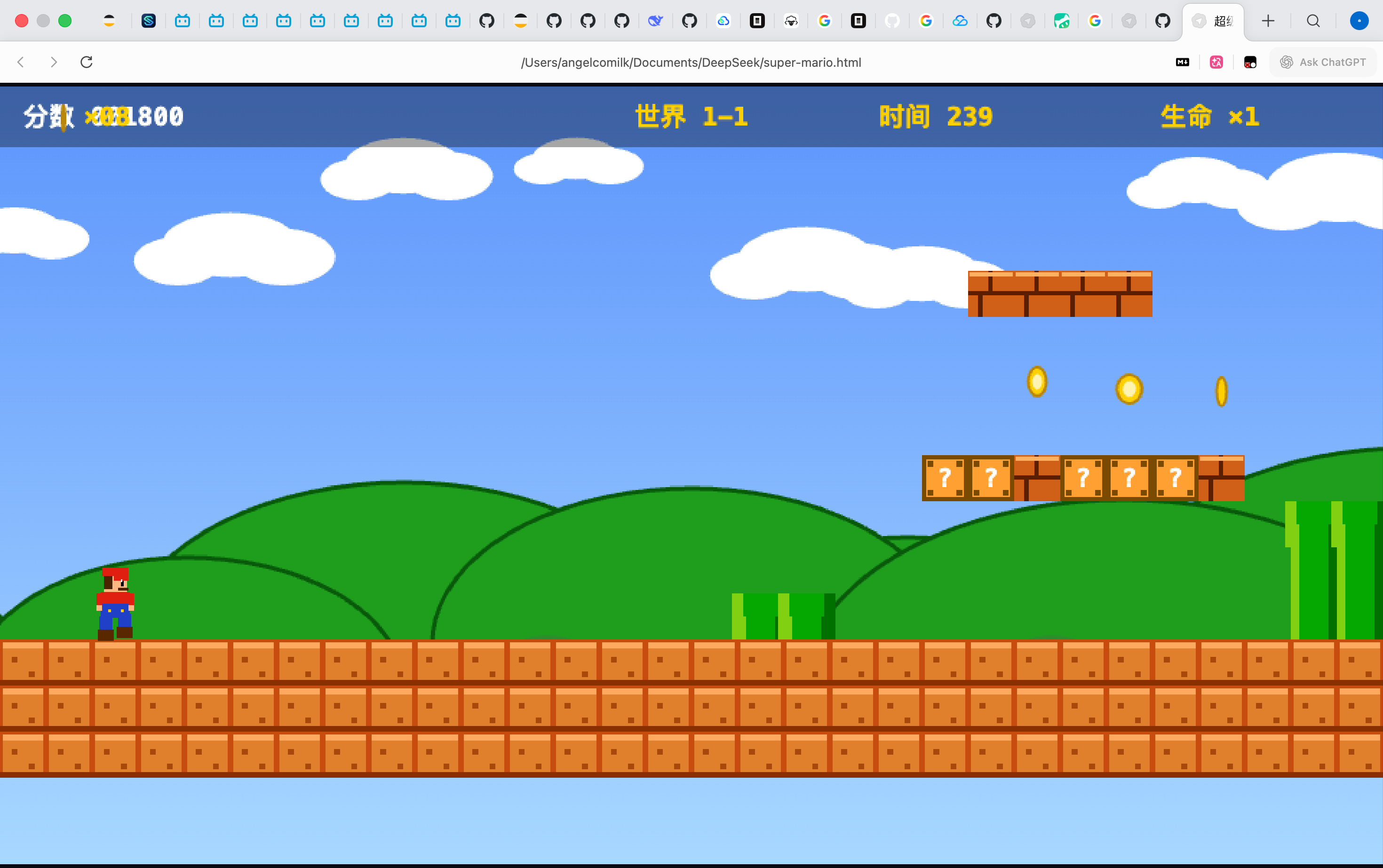Switch to the blue outline cloud tab
The width and height of the screenshot is (1383, 868).
pos(960,21)
